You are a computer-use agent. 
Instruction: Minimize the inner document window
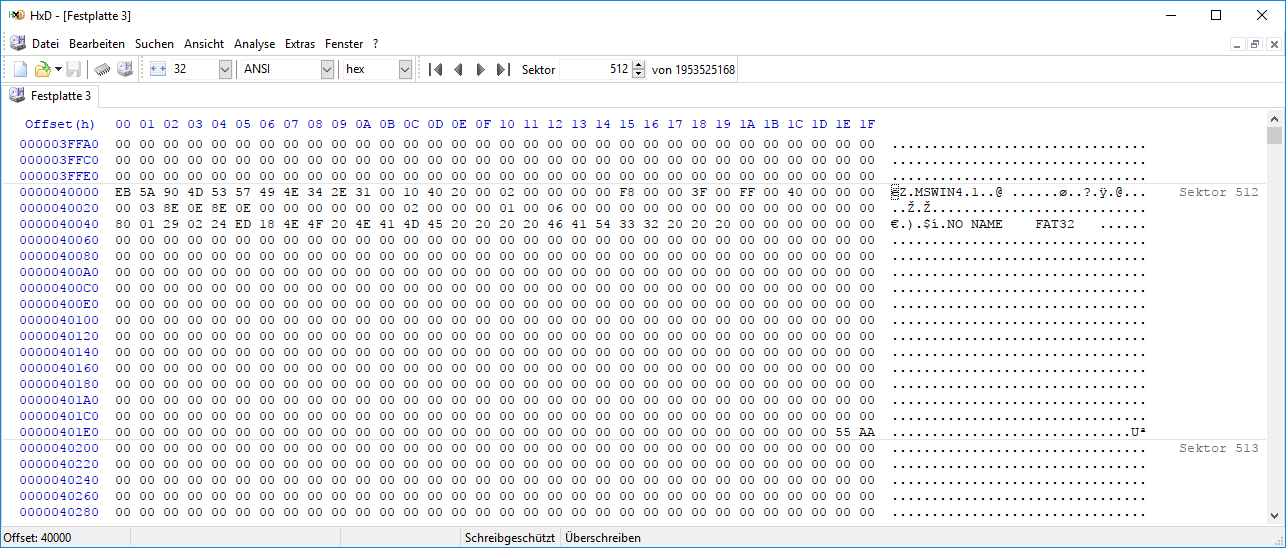click(1236, 44)
